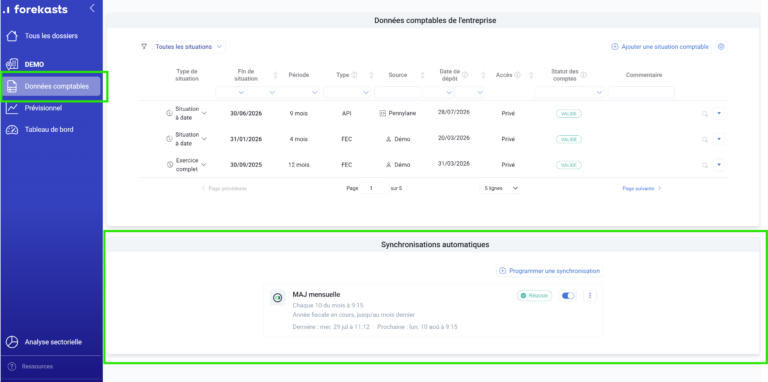Click the magnifier icon on the 30/09/2025 row
The width and height of the screenshot is (768, 382).
click(705, 165)
